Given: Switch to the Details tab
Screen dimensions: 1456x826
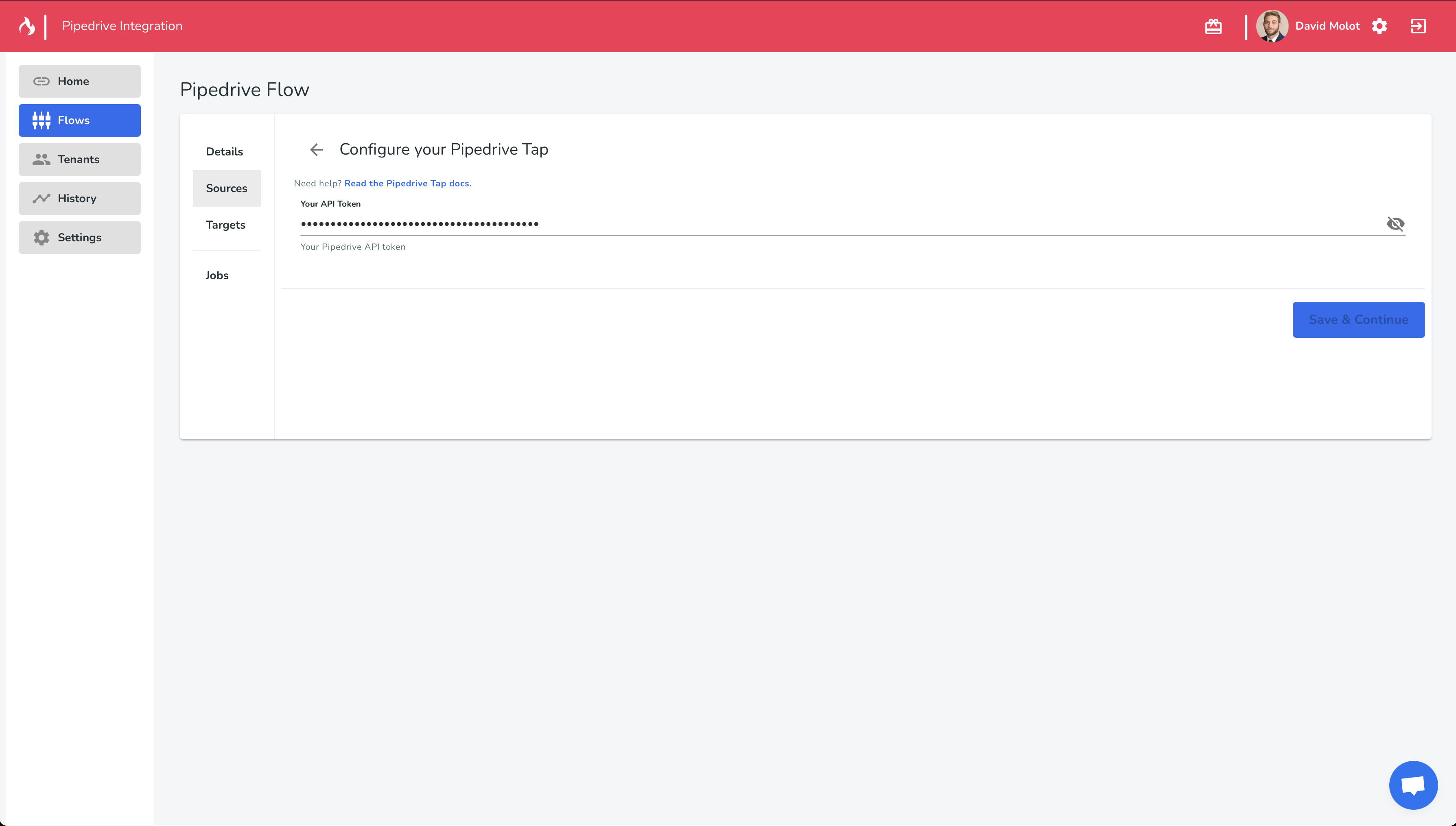Looking at the screenshot, I should click(x=226, y=151).
